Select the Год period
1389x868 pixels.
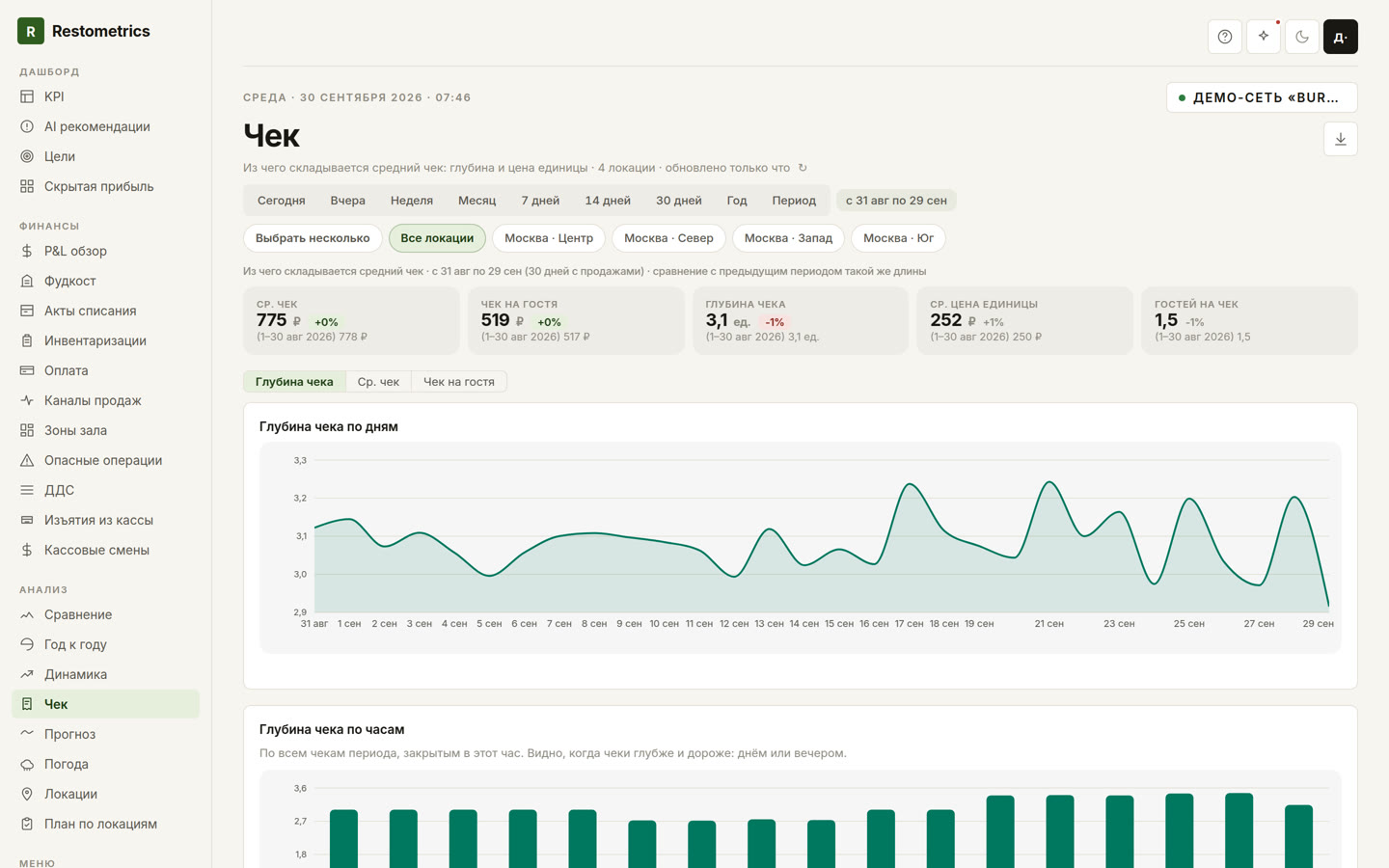[737, 201]
